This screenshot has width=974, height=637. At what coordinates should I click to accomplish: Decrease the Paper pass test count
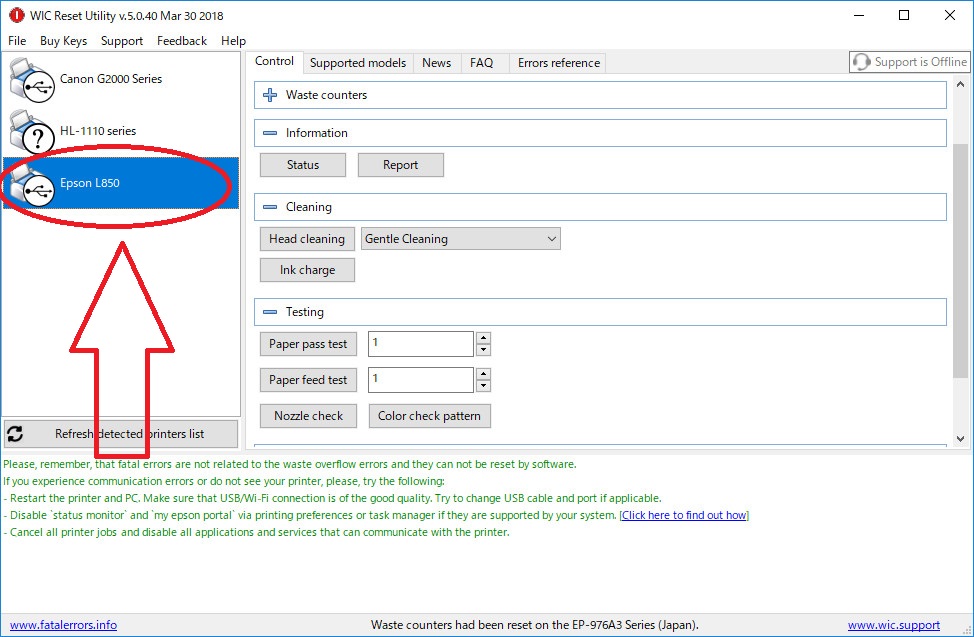click(x=483, y=350)
